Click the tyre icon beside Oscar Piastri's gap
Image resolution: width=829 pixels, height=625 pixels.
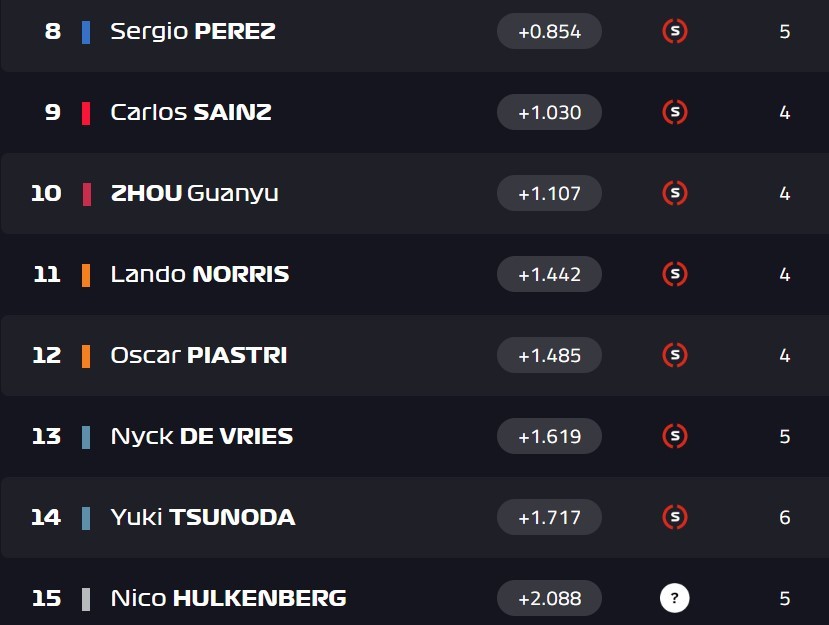tap(675, 355)
